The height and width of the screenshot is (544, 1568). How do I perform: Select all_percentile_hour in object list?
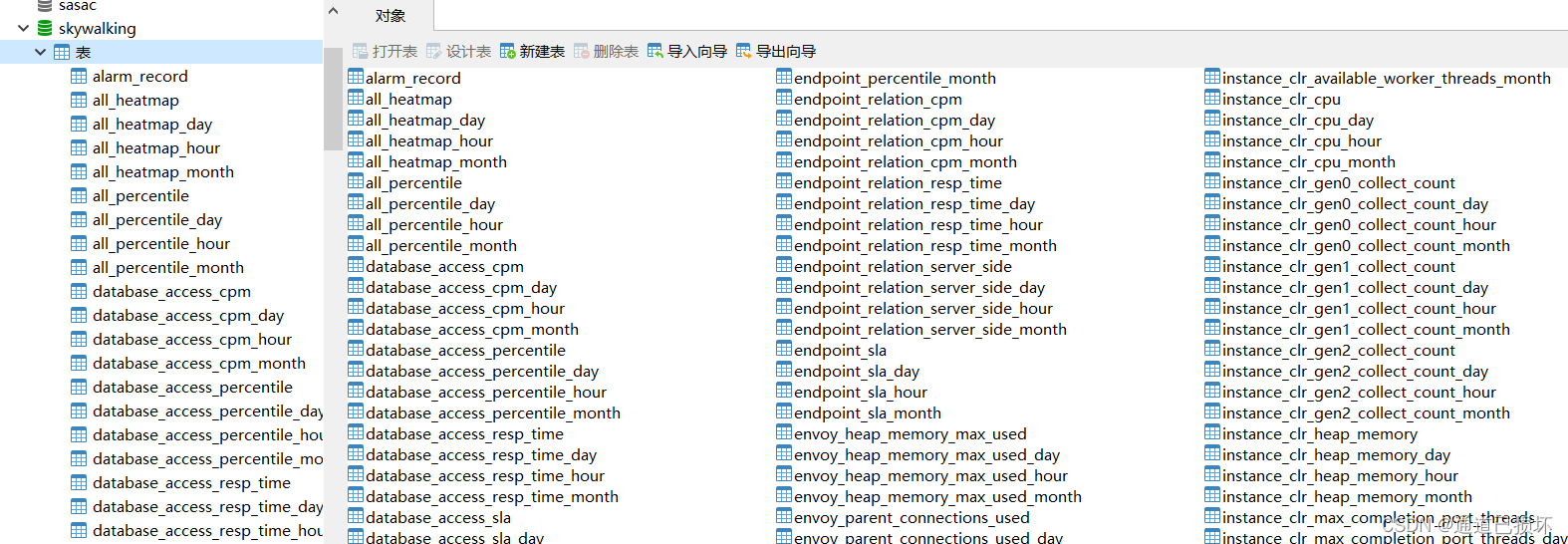[434, 224]
